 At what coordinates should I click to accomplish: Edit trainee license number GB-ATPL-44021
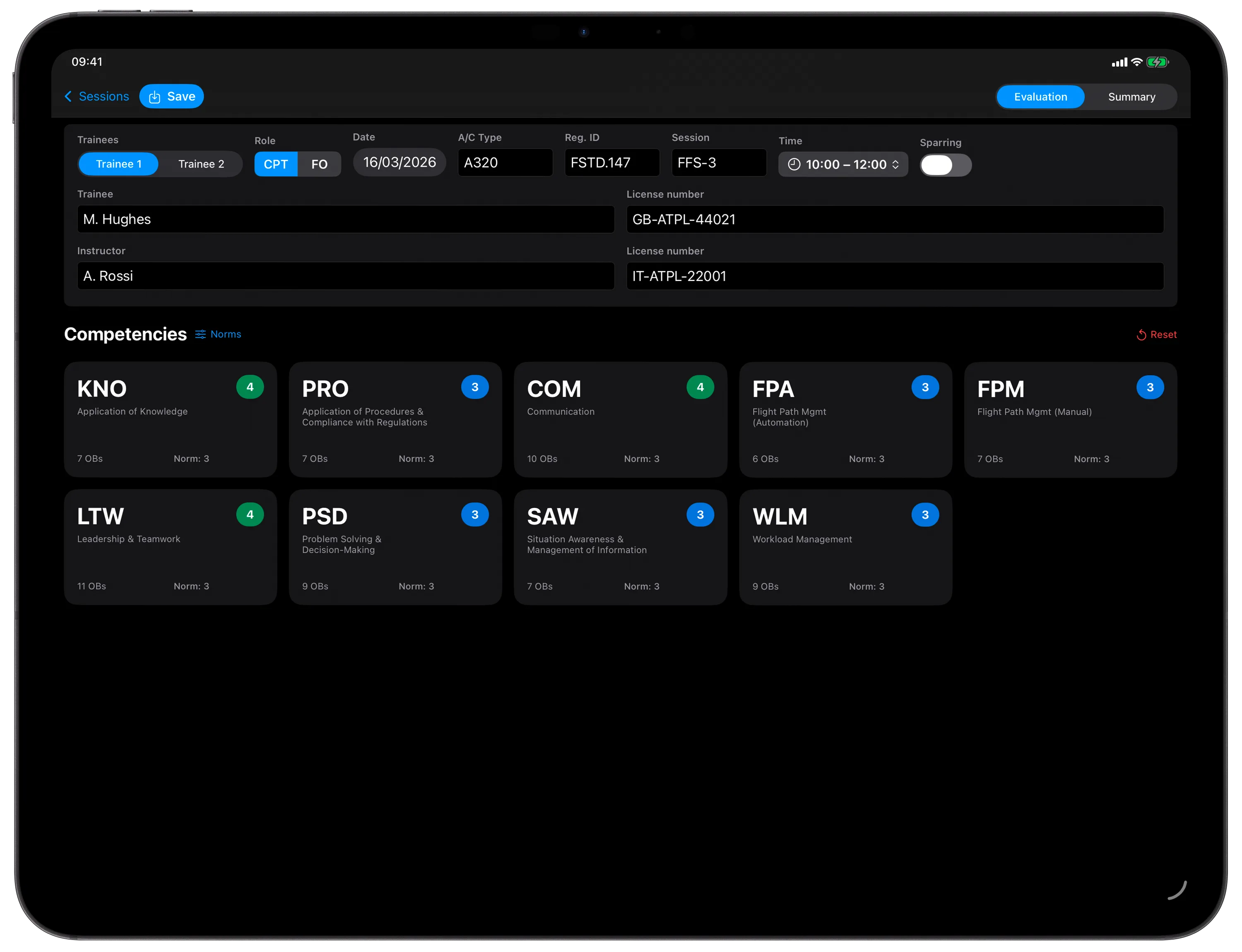tap(895, 219)
